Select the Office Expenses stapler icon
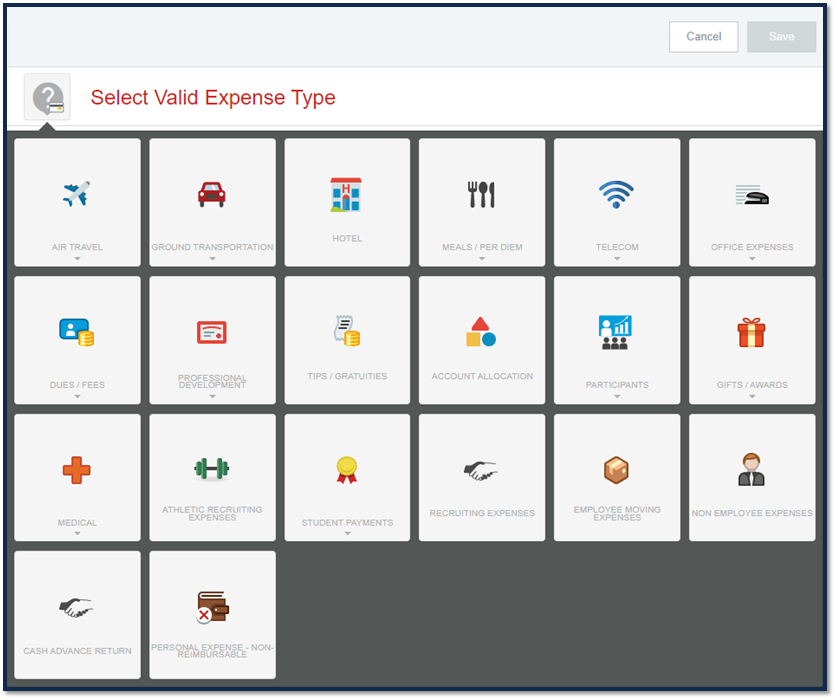Viewport: 836px width, 700px height. (x=752, y=195)
